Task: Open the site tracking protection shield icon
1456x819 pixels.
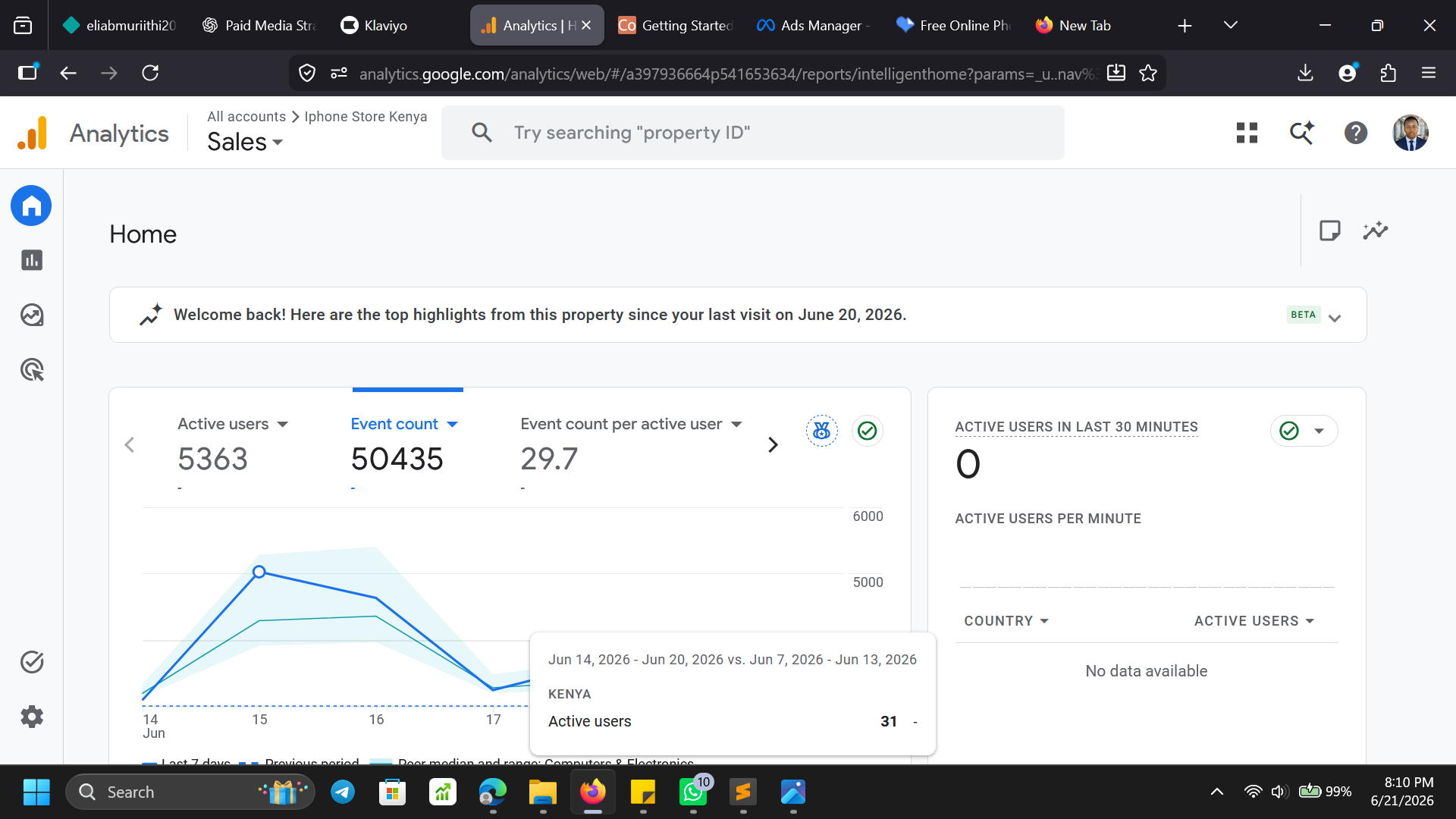Action: click(307, 73)
